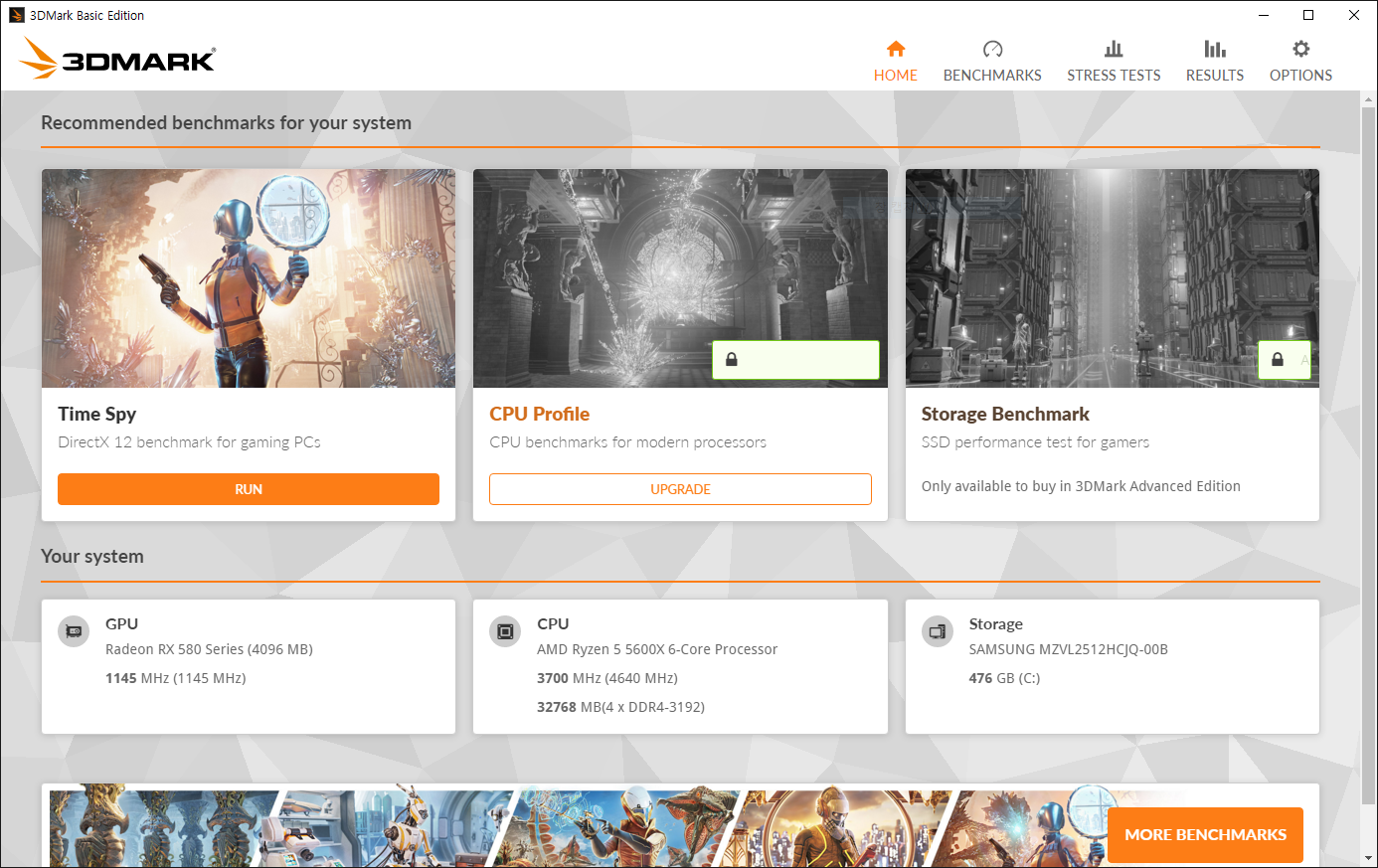Viewport: 1378px width, 868px height.
Task: Switch to the OPTIONS tab label
Action: coord(1300,76)
